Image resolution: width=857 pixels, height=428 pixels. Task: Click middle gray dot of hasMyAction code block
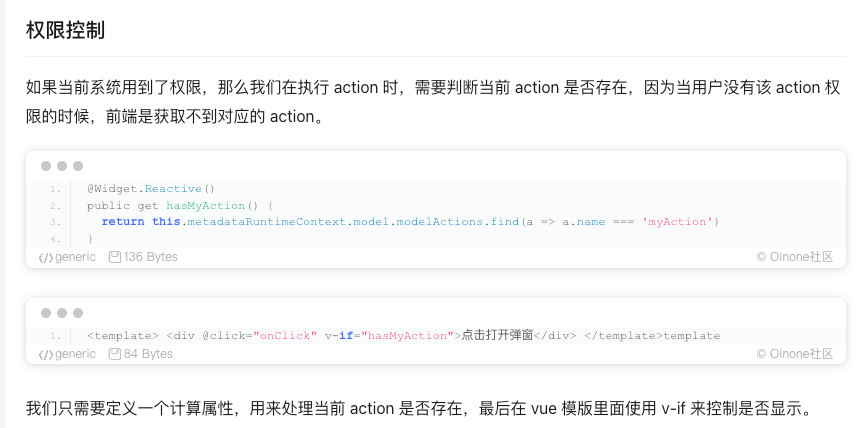pos(62,166)
